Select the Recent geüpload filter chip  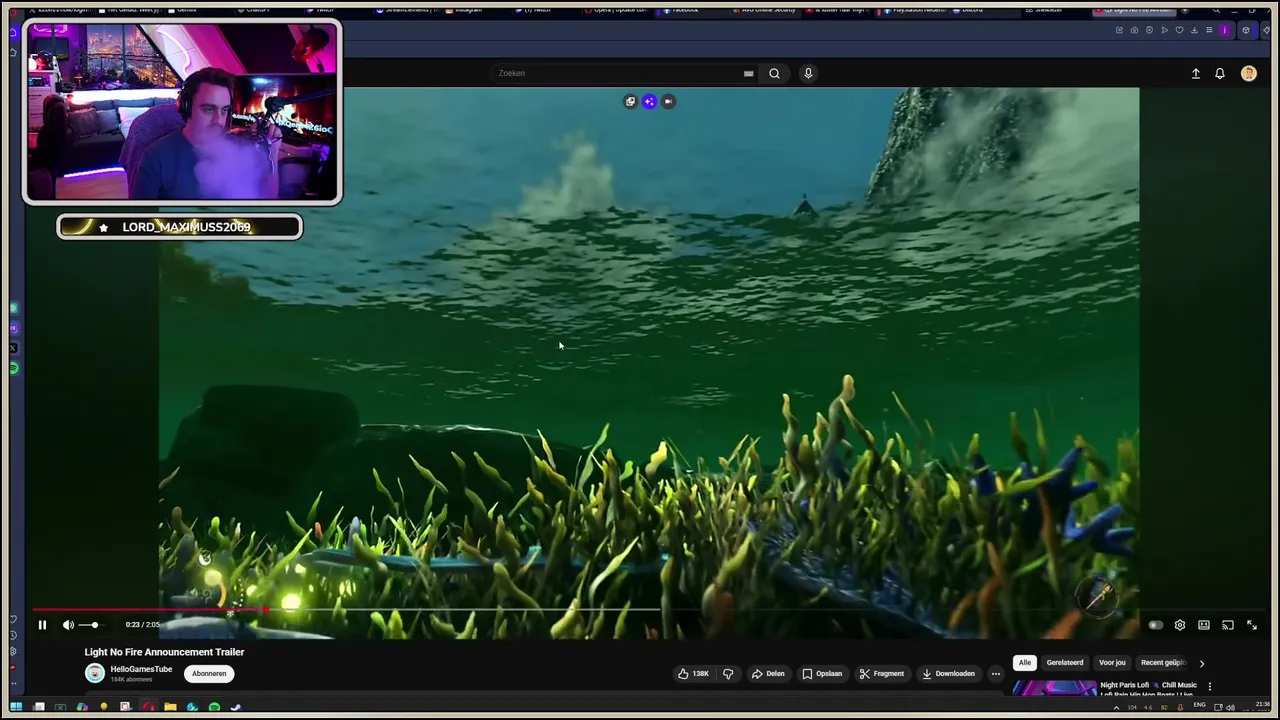(1162, 662)
